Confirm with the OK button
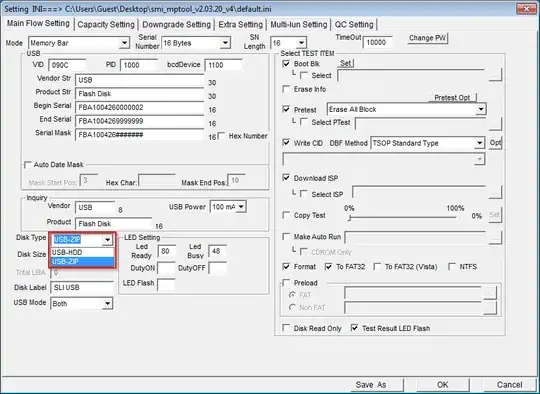This screenshot has width=540, height=394. (x=443, y=385)
